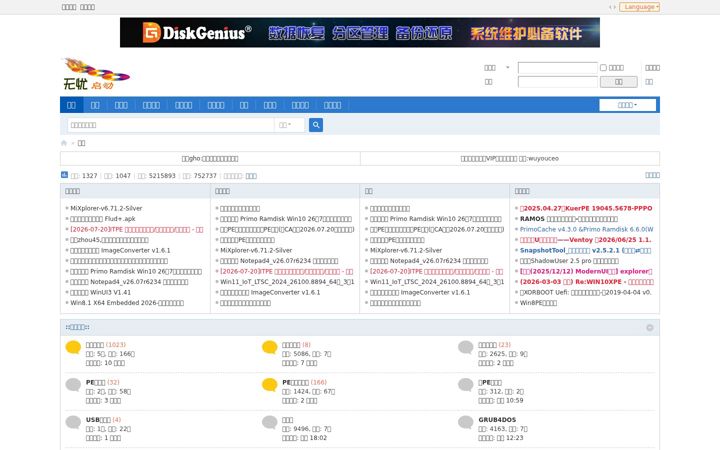Open the USB forum title with (4)

click(98, 420)
